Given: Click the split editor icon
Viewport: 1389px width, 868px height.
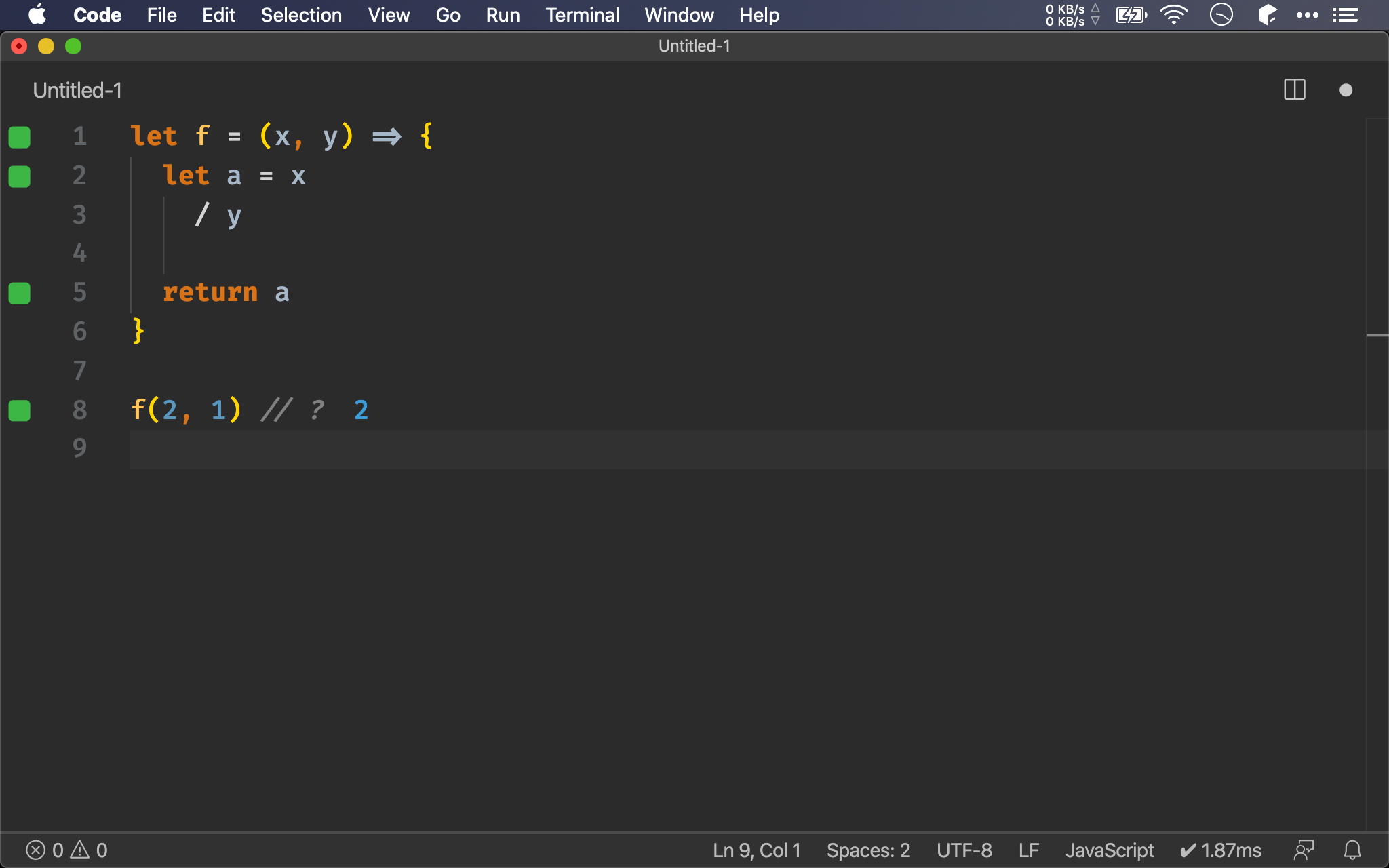Looking at the screenshot, I should (x=1294, y=90).
